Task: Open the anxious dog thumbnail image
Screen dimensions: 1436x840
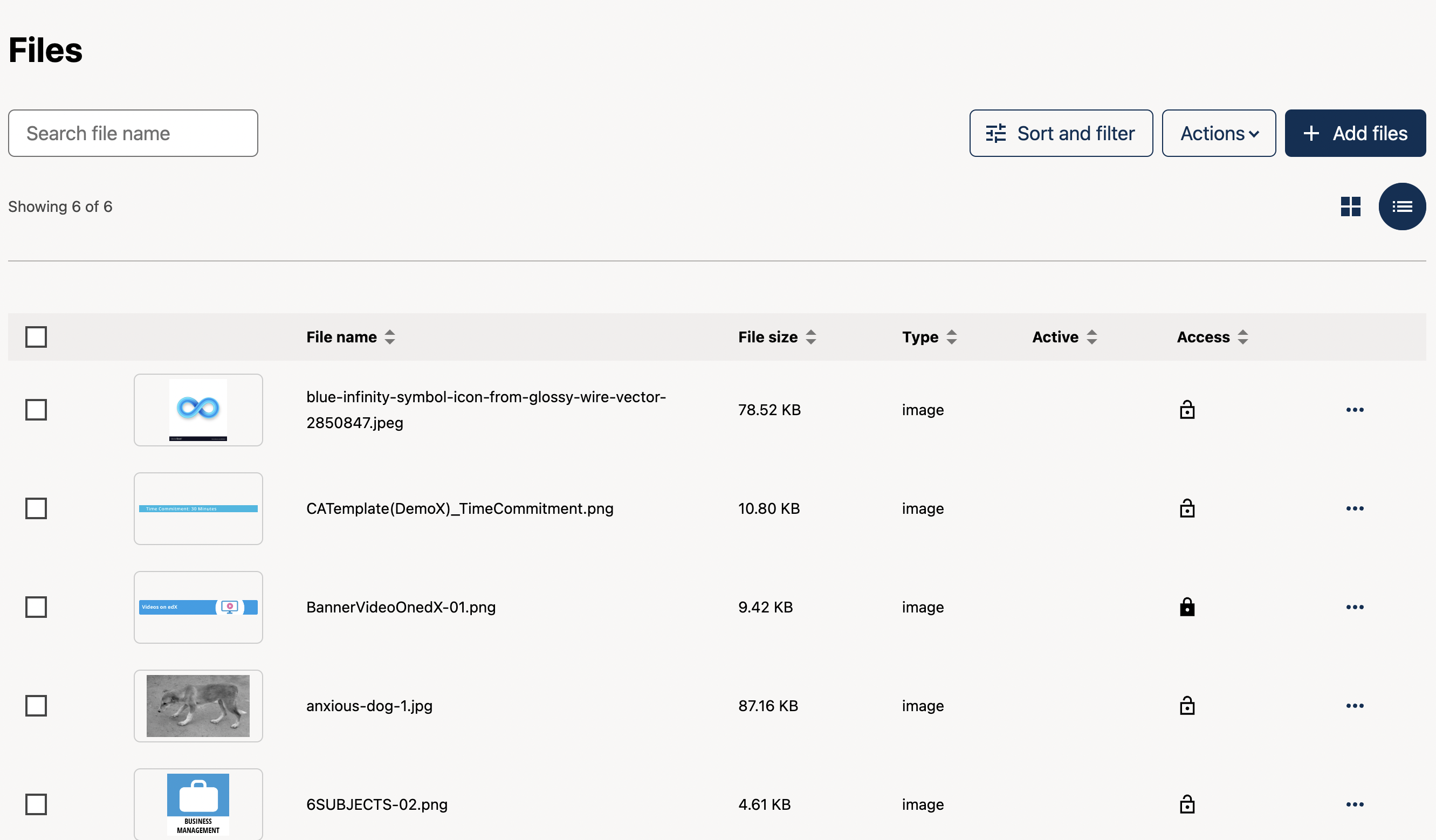Action: 198,706
